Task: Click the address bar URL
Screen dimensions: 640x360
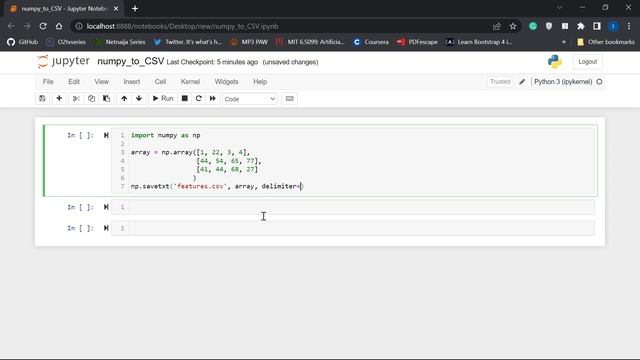Action: pos(182,26)
